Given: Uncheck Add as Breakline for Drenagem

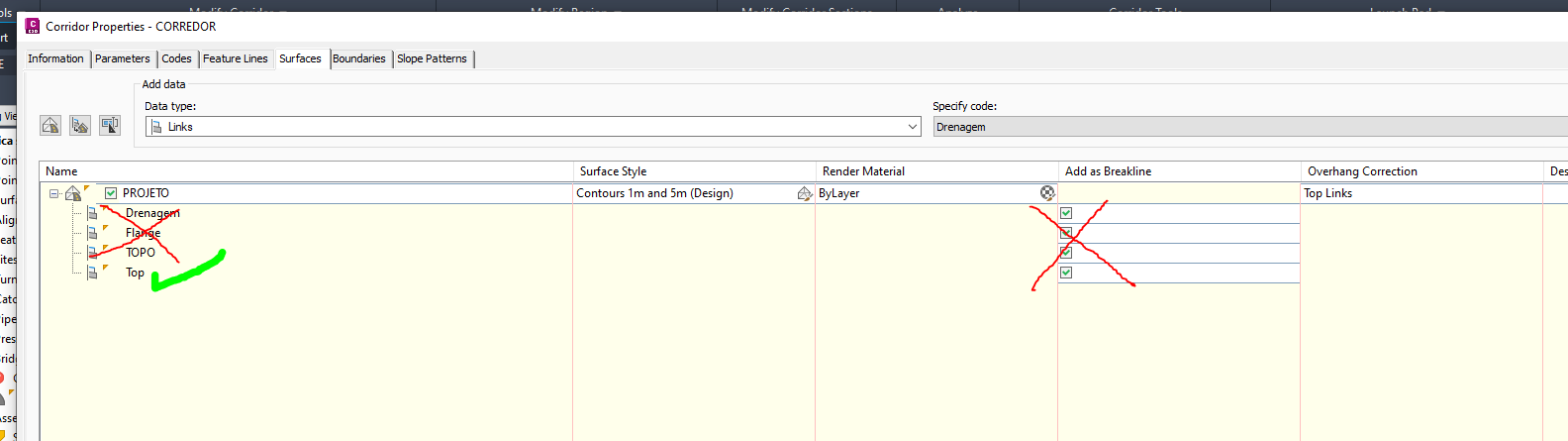Looking at the screenshot, I should click(x=1066, y=213).
